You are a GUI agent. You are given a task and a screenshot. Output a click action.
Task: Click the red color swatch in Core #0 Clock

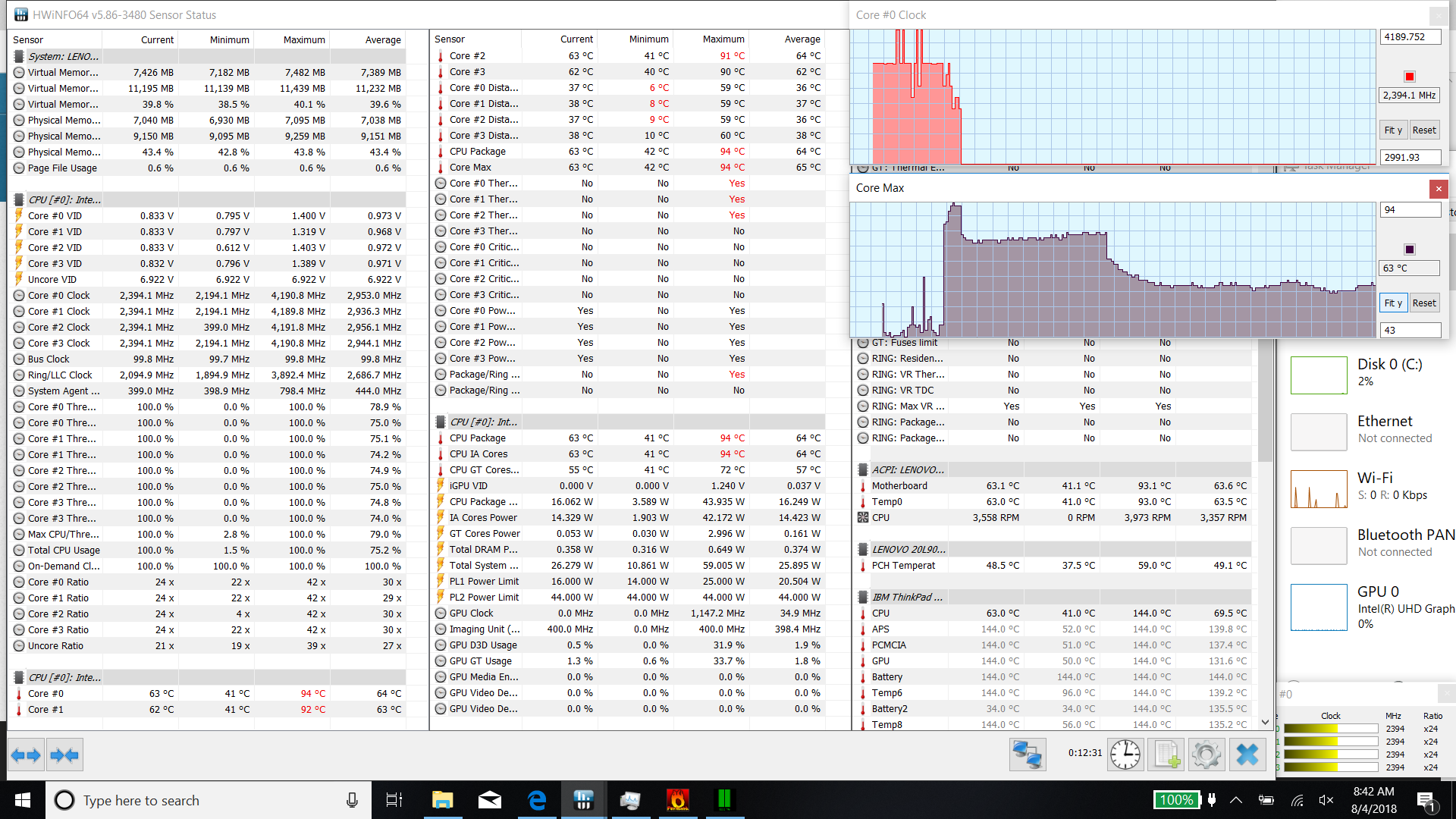1409,77
